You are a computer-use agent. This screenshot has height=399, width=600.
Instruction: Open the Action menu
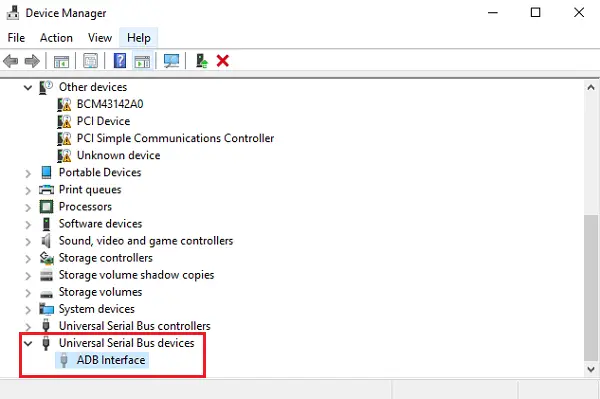coord(56,38)
